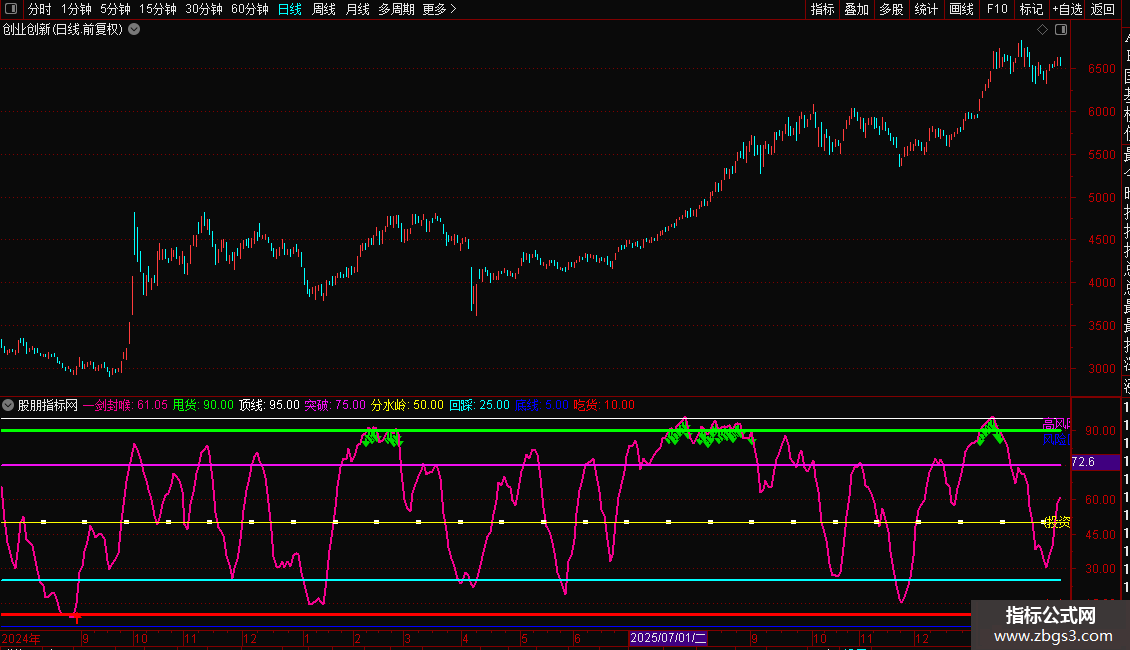Open the 统计 statistics button

coord(926,9)
